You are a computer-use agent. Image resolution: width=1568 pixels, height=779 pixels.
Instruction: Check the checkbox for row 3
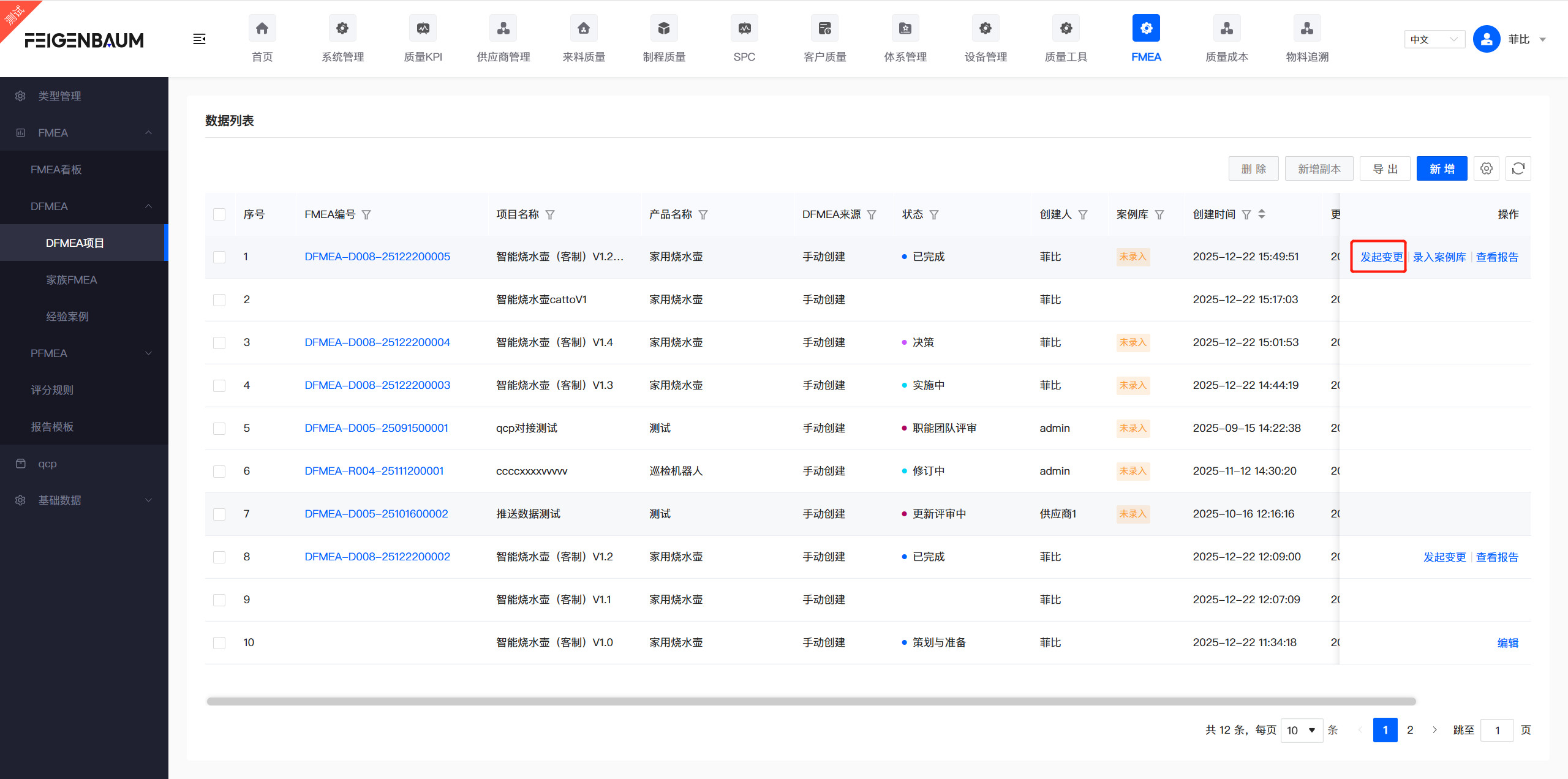point(219,342)
